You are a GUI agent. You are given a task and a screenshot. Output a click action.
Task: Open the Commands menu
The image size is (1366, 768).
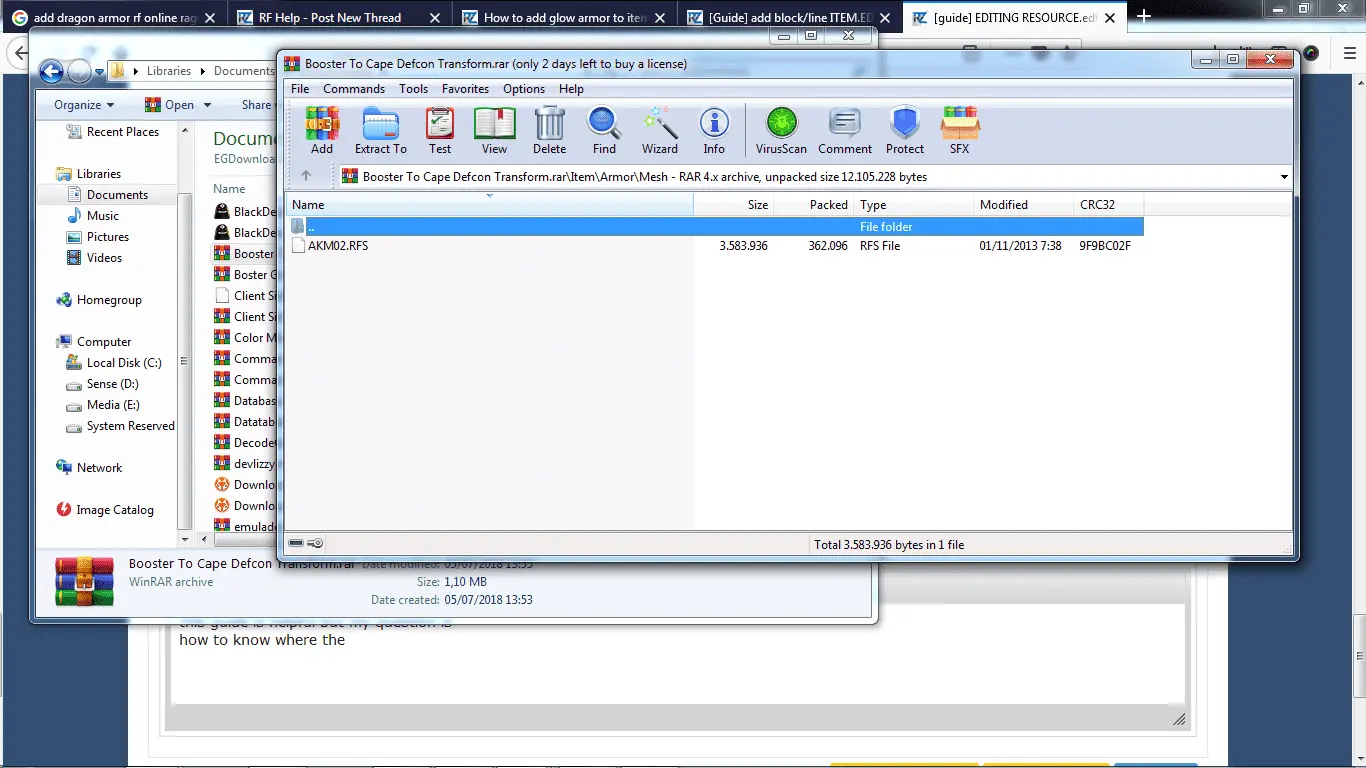click(354, 89)
